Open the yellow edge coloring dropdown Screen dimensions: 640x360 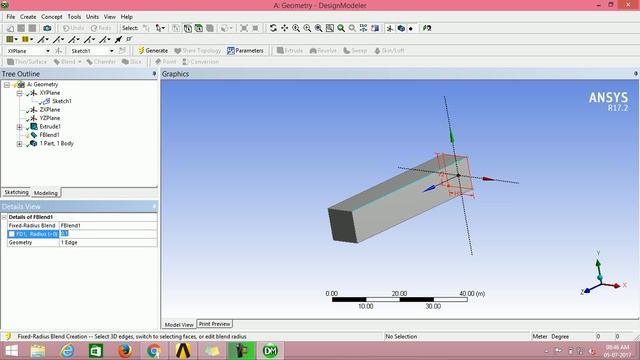pos(31,40)
